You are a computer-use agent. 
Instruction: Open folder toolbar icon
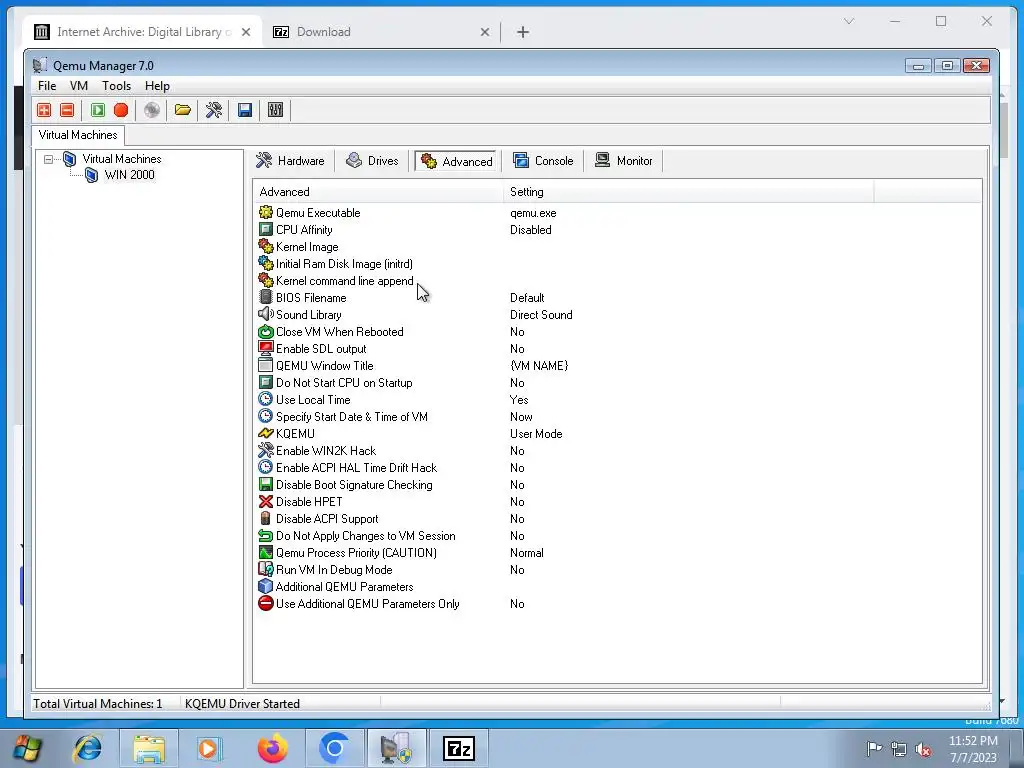pos(183,110)
